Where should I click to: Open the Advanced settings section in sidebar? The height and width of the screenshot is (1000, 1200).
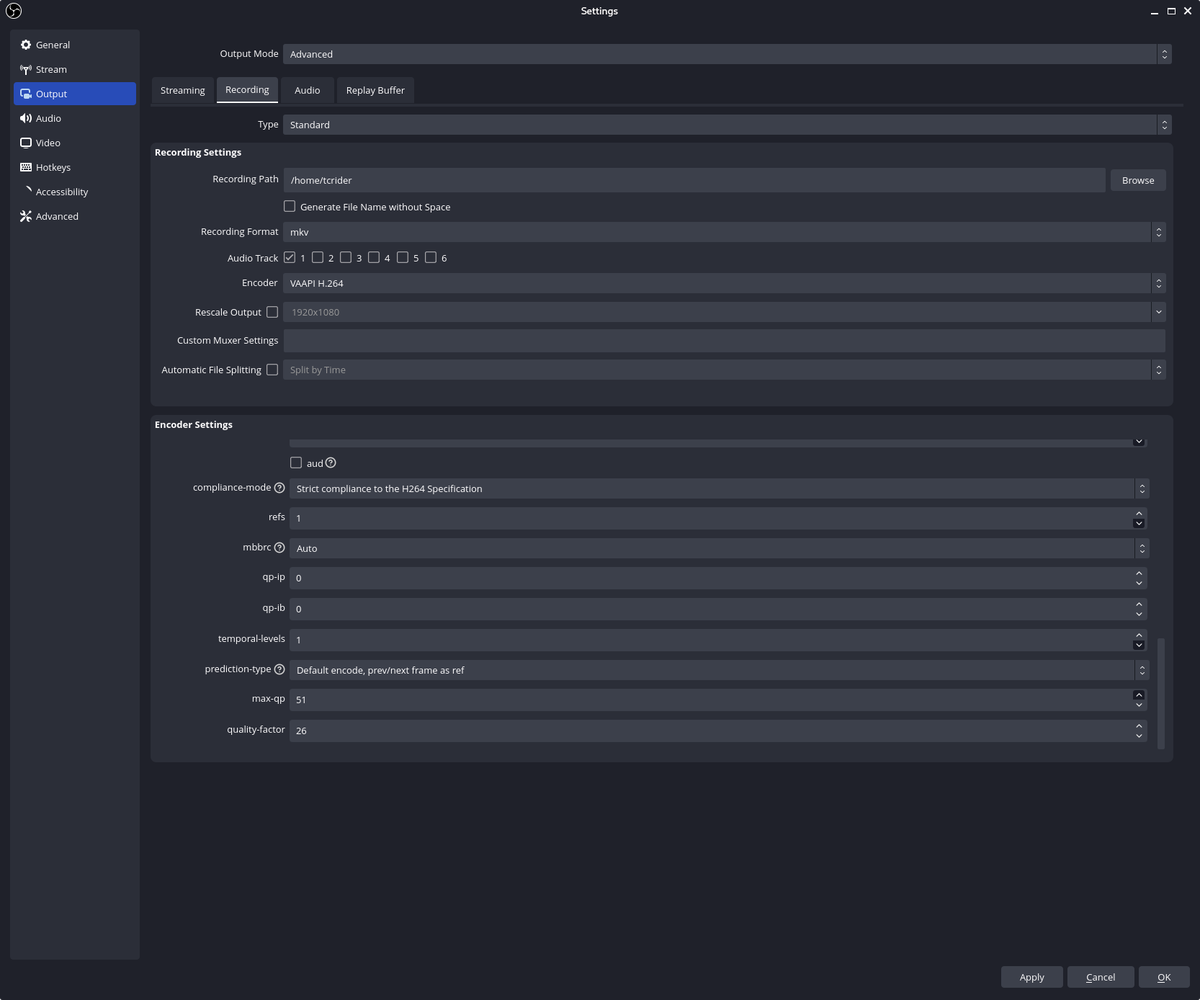pyautogui.click(x=75, y=216)
